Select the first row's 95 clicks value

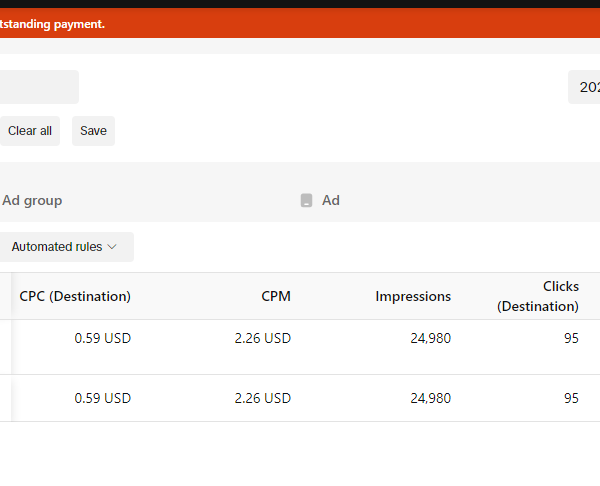571,338
